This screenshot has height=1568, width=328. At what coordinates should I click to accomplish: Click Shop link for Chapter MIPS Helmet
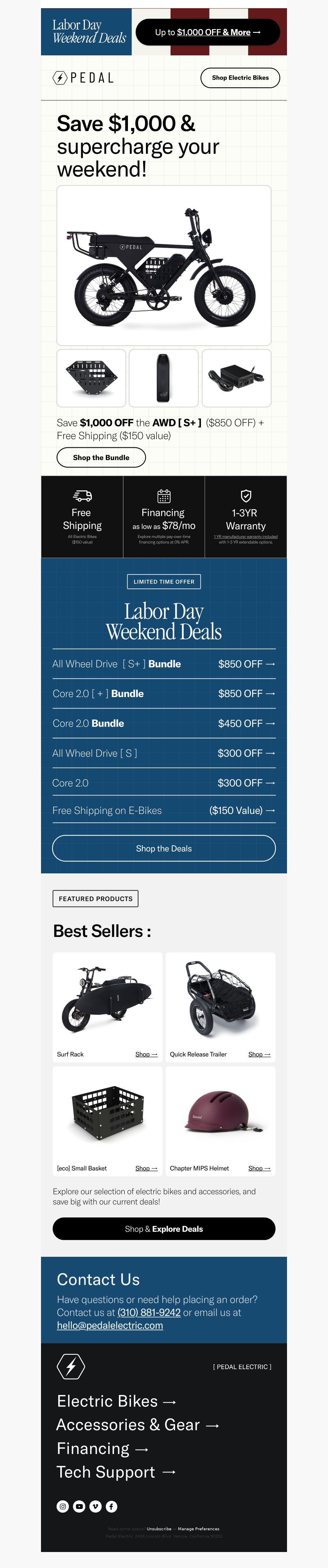[259, 1168]
